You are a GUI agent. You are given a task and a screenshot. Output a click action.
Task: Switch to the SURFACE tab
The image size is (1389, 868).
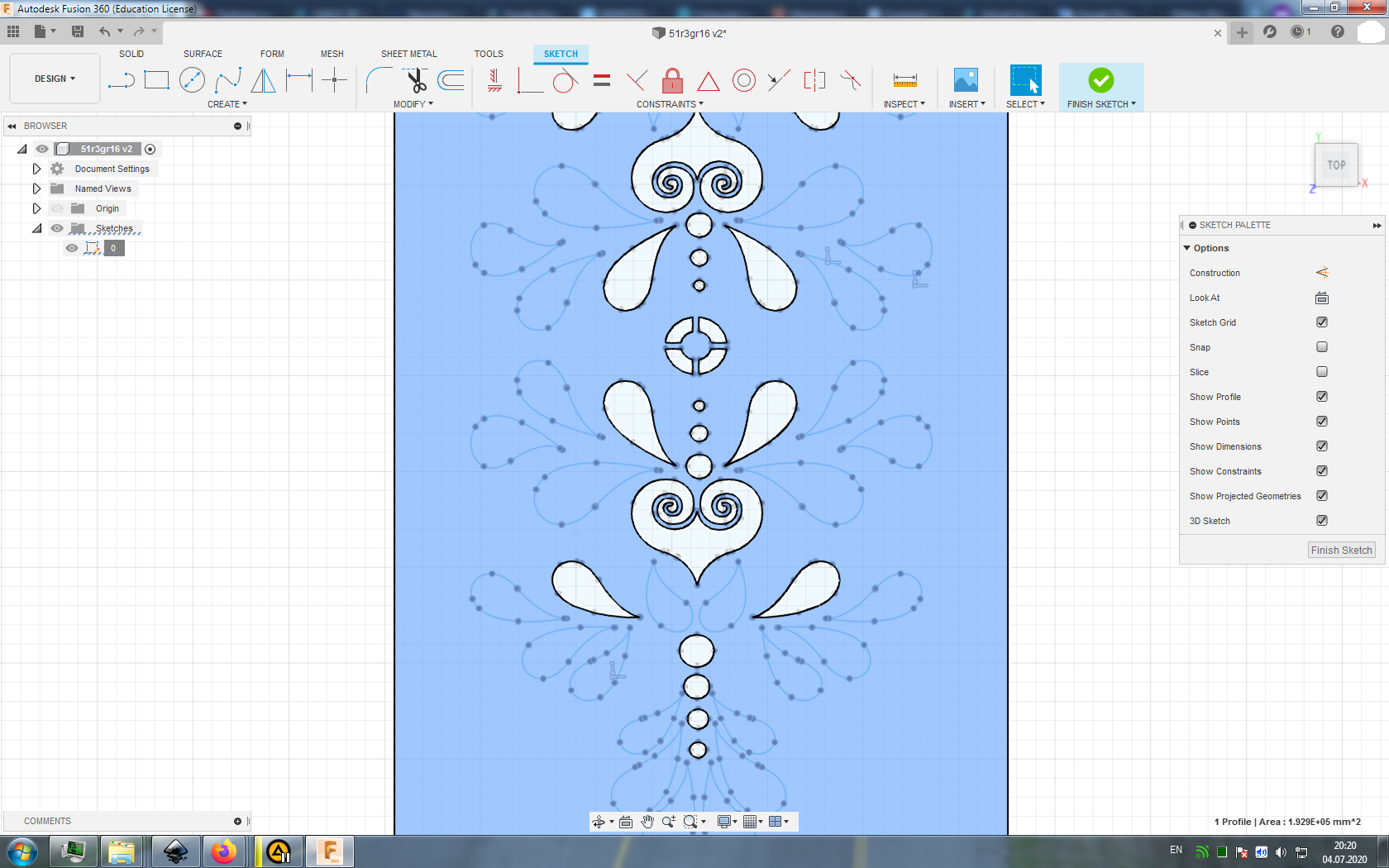click(x=203, y=54)
